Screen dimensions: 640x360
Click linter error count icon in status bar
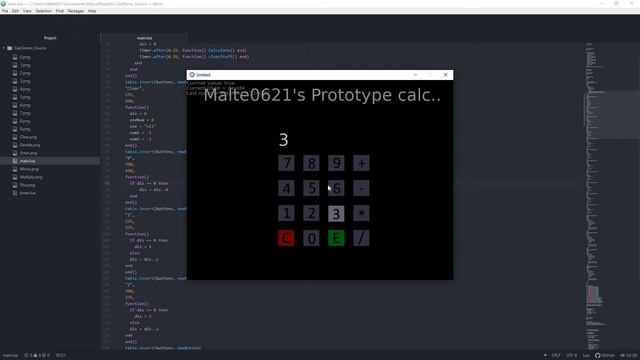pos(26,356)
